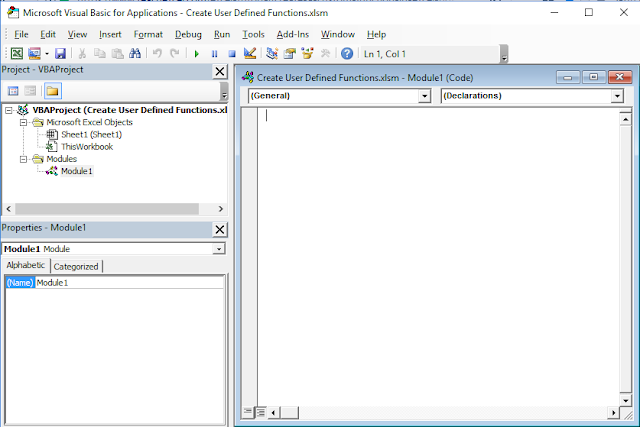Screen dimensions: 640x427
Task: Switch to the Categorized properties tab
Action: [x=76, y=267]
